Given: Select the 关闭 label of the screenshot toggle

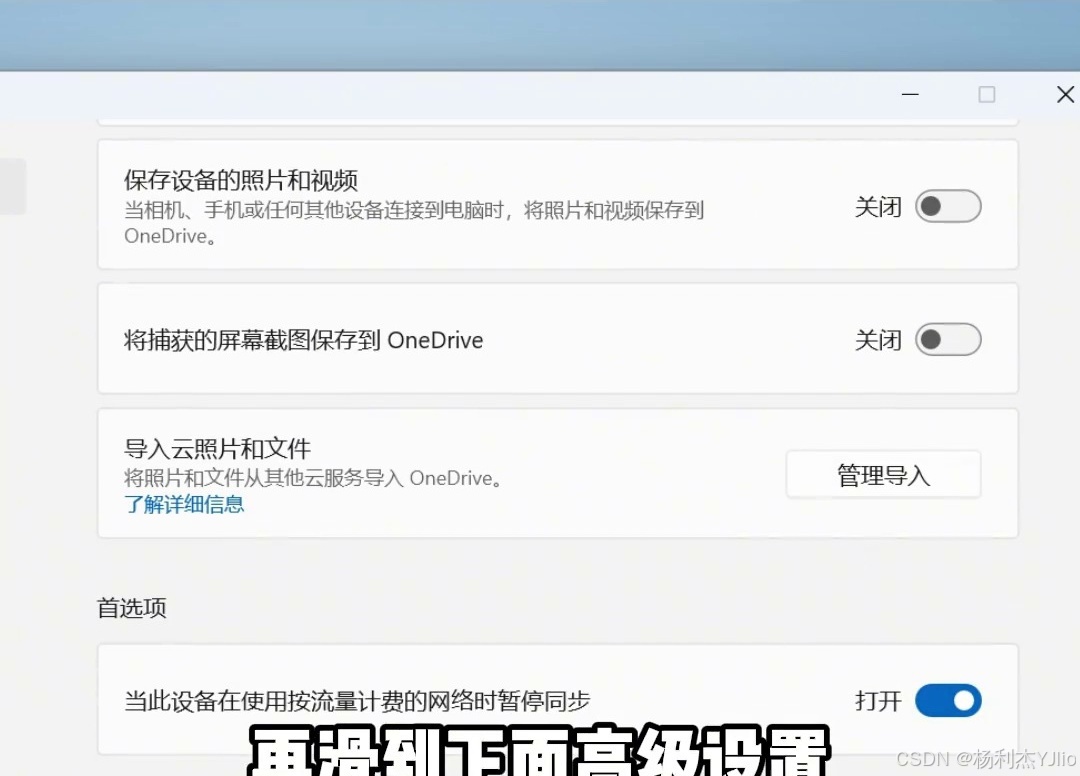Looking at the screenshot, I should click(878, 340).
